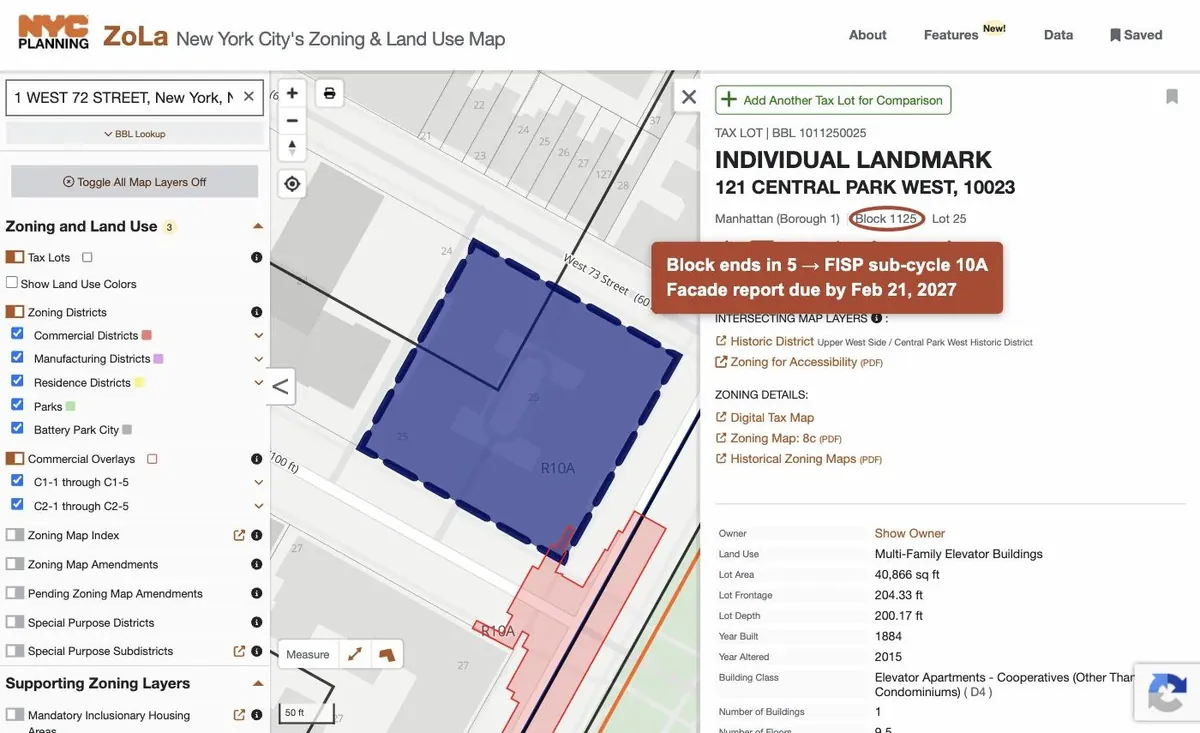Print the map with printer icon

(330, 93)
